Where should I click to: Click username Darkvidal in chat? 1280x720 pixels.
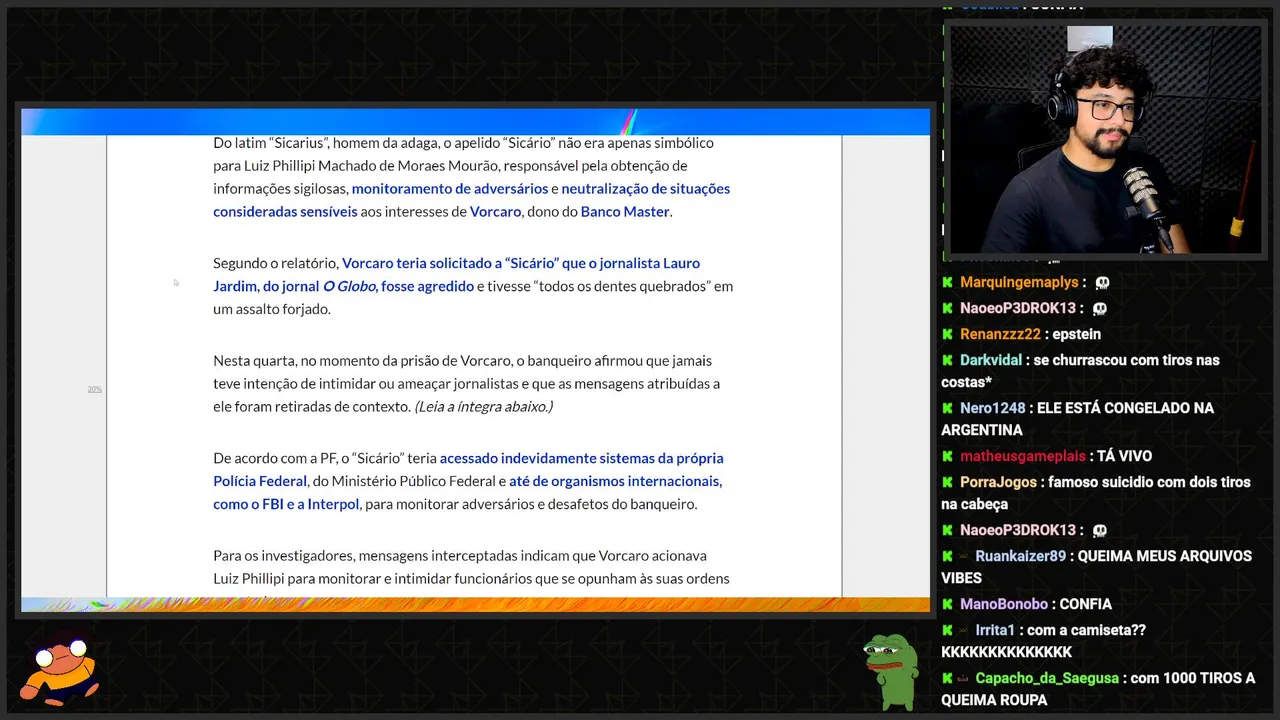pyautogui.click(x=990, y=360)
